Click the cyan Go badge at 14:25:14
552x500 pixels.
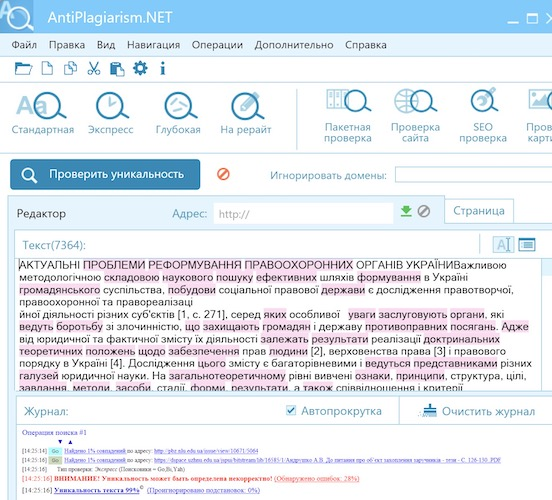55,451
